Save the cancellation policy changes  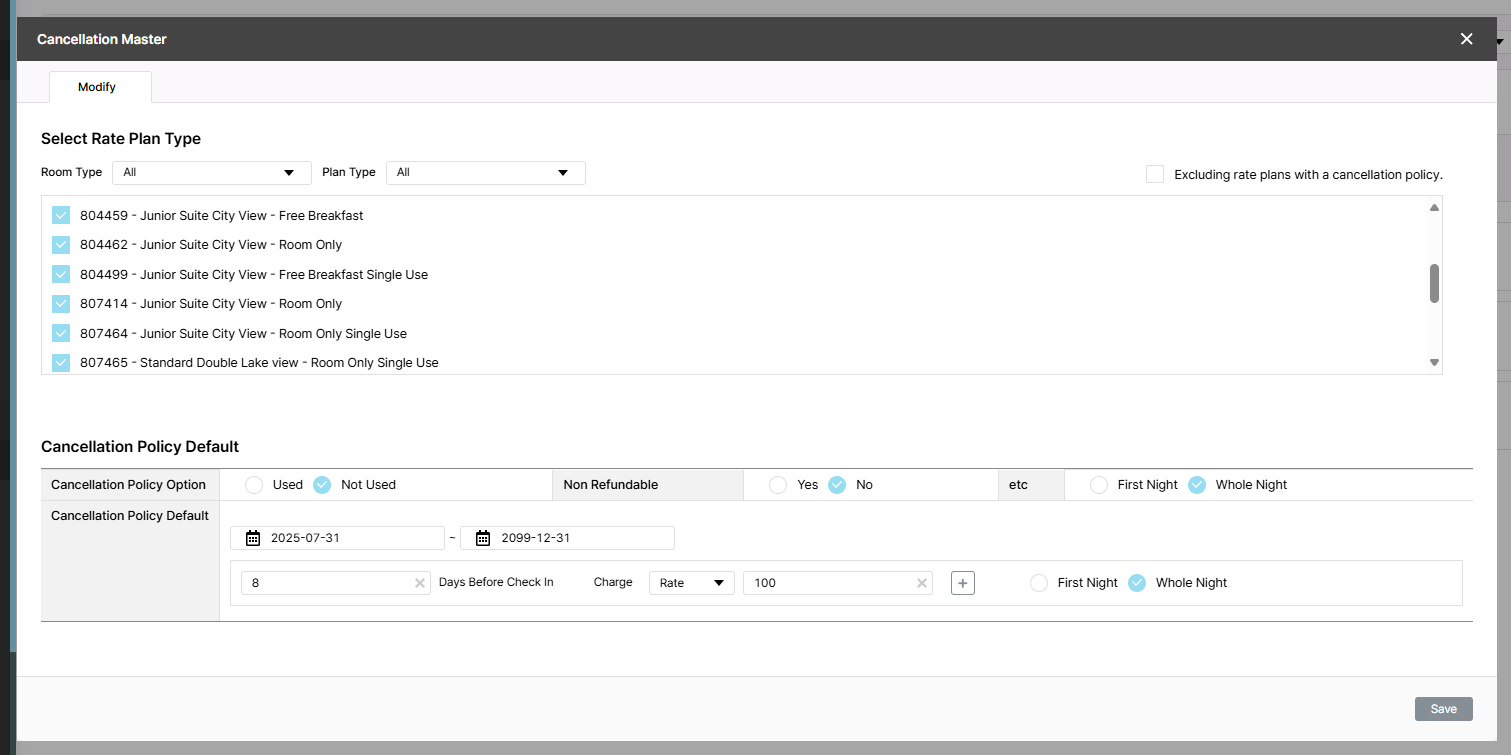click(x=1443, y=709)
